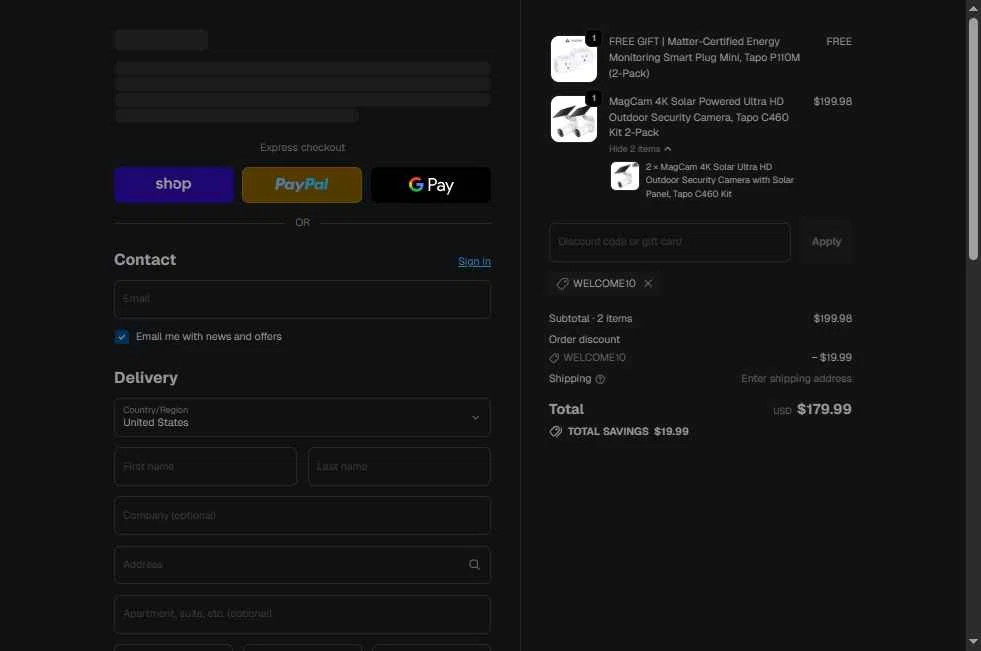Select the Company (optional) field
Screen dimensions: 981x651
coord(303,515)
